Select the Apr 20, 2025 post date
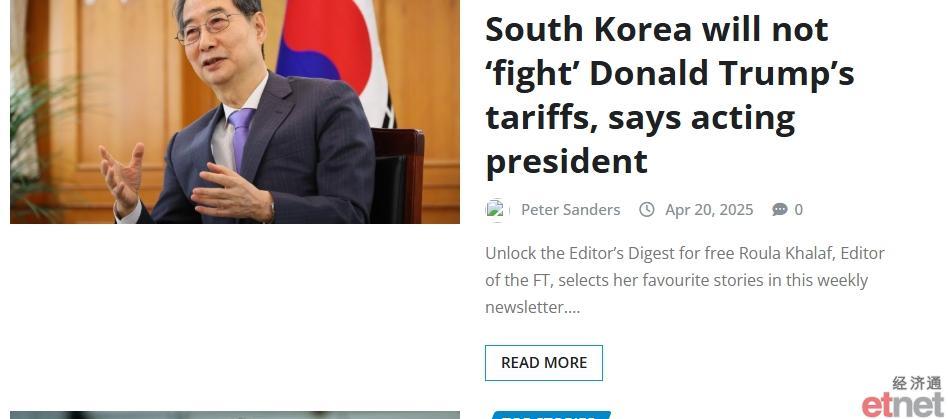This screenshot has height=419, width=948. [709, 210]
